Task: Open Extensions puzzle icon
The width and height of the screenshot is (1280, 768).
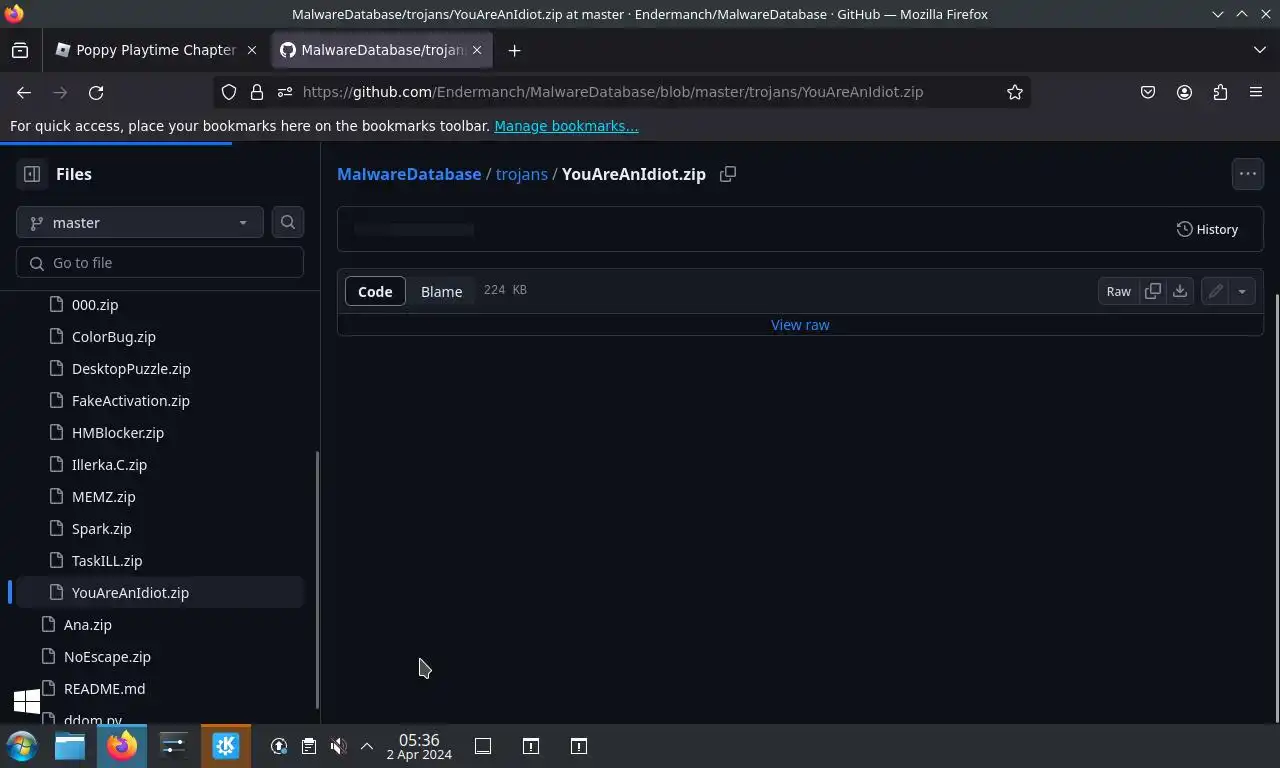Action: click(x=1220, y=92)
